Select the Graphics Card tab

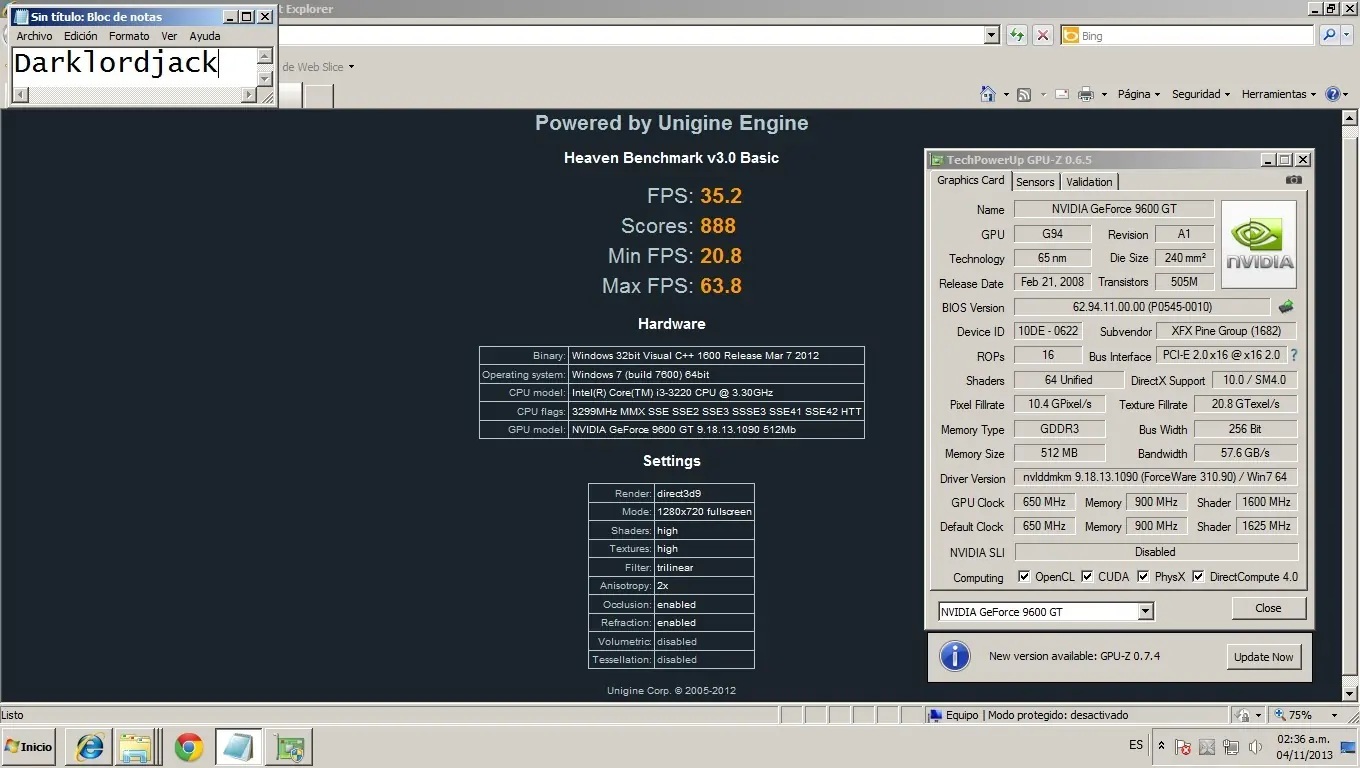pyautogui.click(x=970, y=180)
